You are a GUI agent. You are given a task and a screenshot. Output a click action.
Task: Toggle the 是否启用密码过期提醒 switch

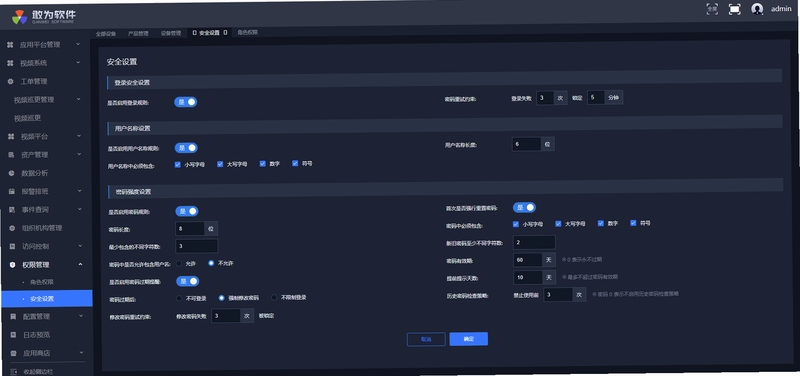point(188,281)
